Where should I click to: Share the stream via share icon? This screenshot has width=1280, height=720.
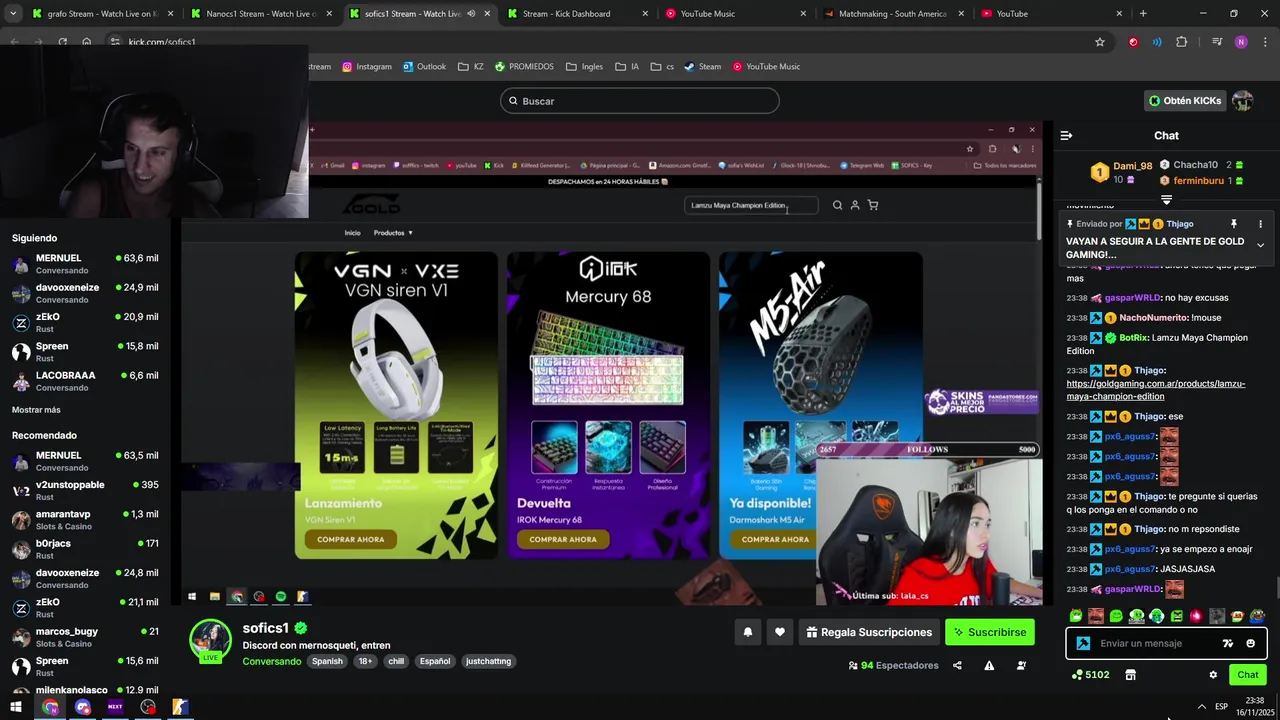click(957, 665)
